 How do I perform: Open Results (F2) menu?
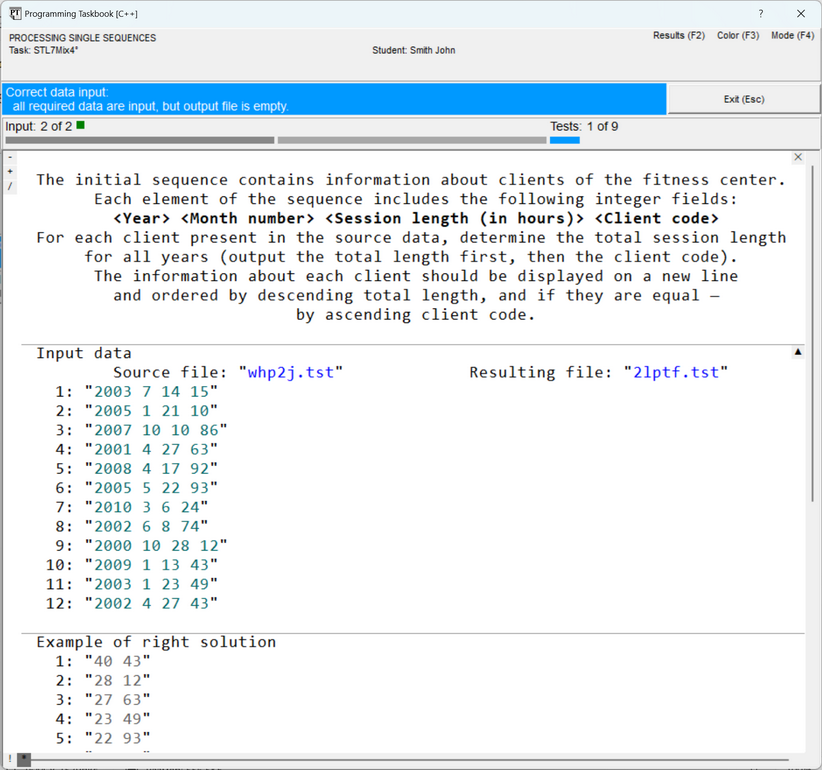click(x=678, y=35)
